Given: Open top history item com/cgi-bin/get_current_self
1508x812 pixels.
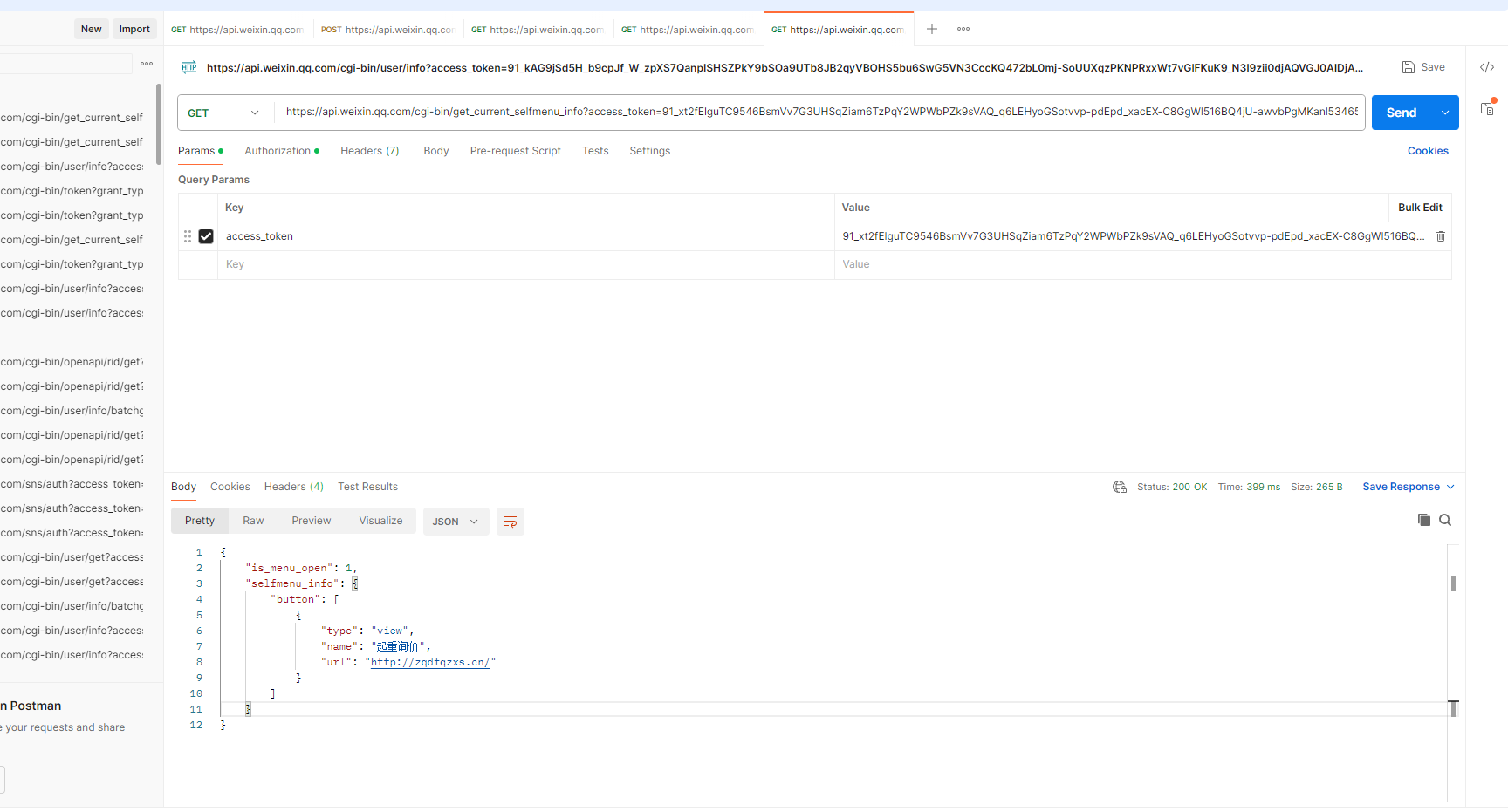Looking at the screenshot, I should coord(72,118).
